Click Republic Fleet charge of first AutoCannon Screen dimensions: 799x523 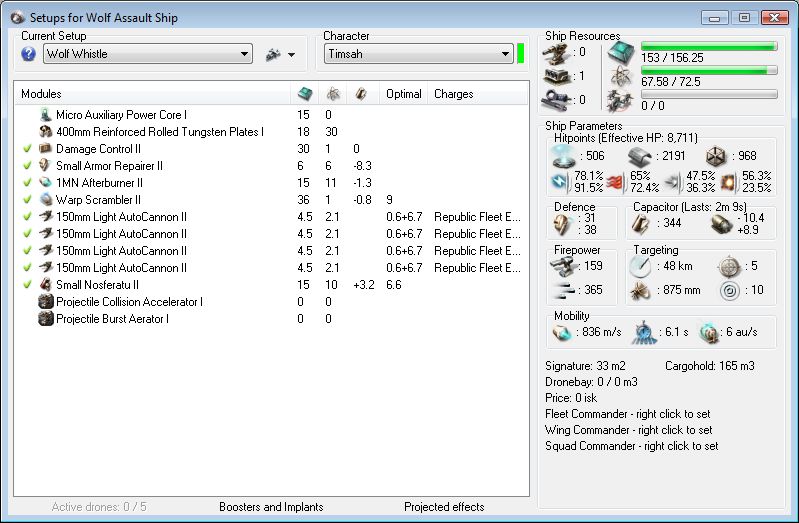(477, 217)
